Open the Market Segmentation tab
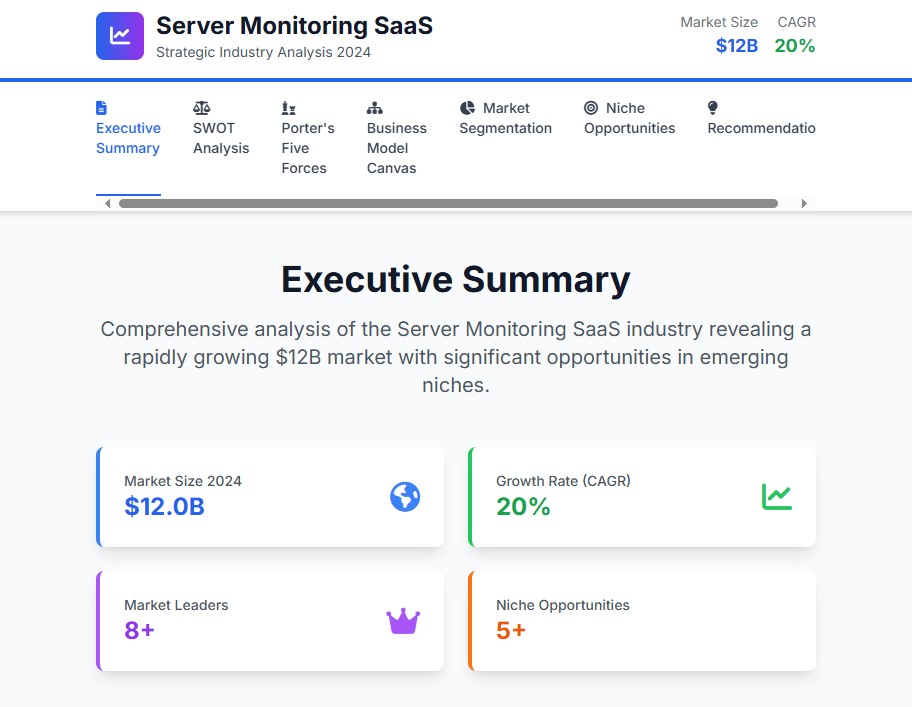The height and width of the screenshot is (707, 912). [505, 119]
